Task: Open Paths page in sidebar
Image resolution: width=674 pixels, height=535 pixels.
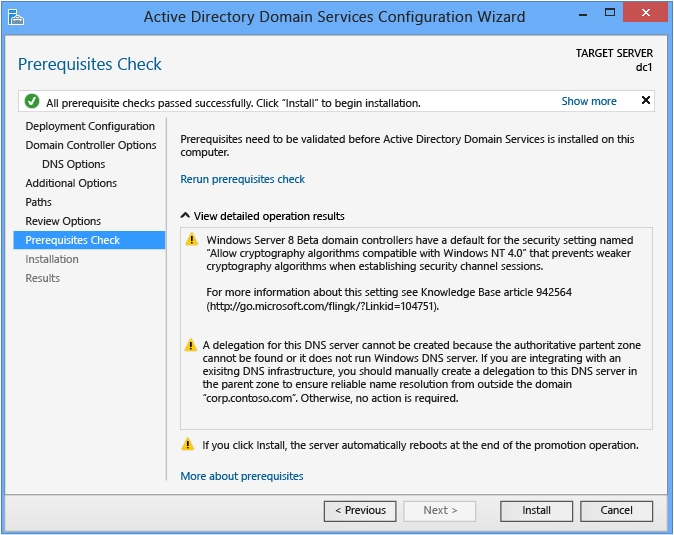Action: (x=38, y=202)
